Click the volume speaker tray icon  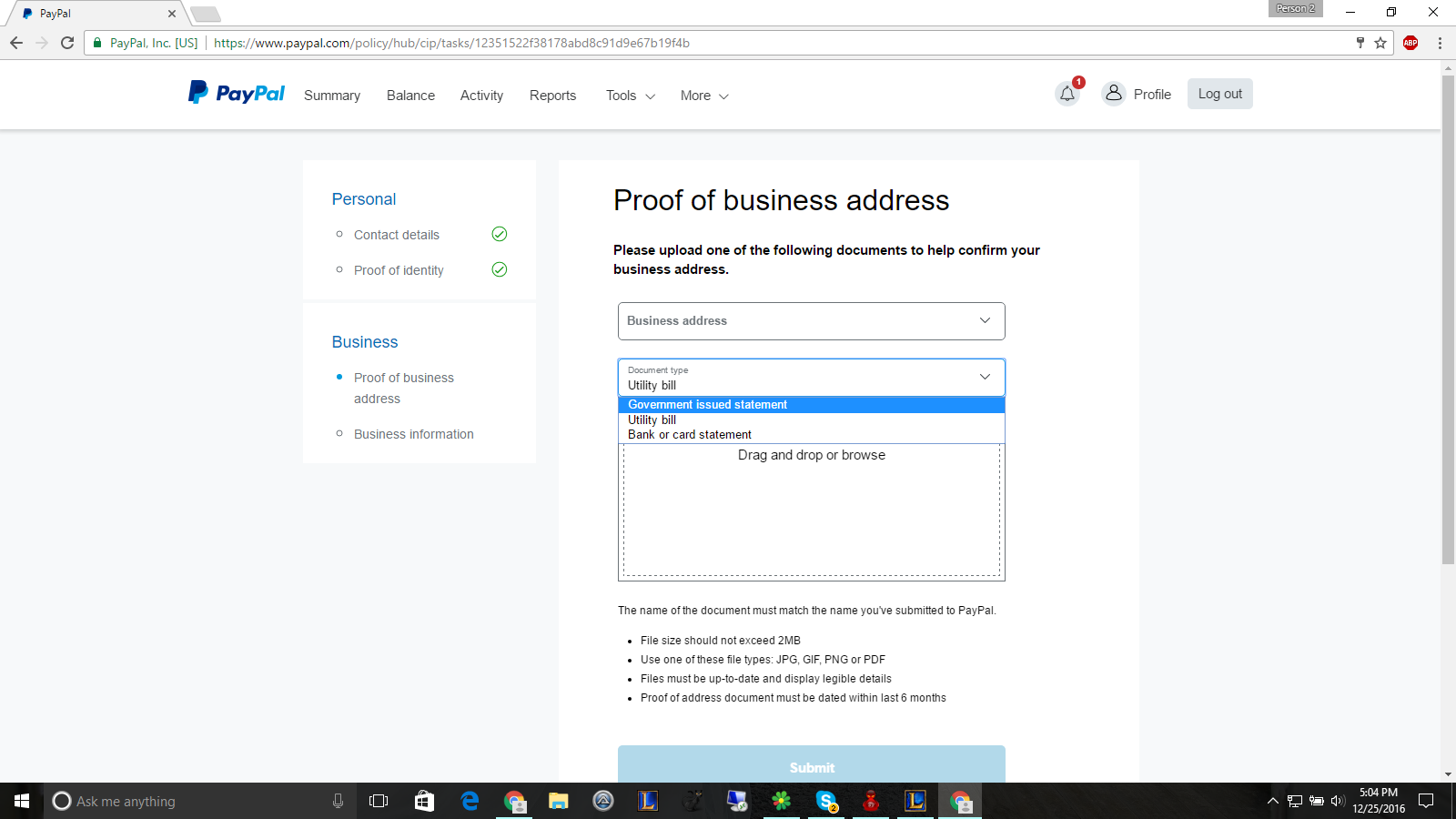[1338, 801]
